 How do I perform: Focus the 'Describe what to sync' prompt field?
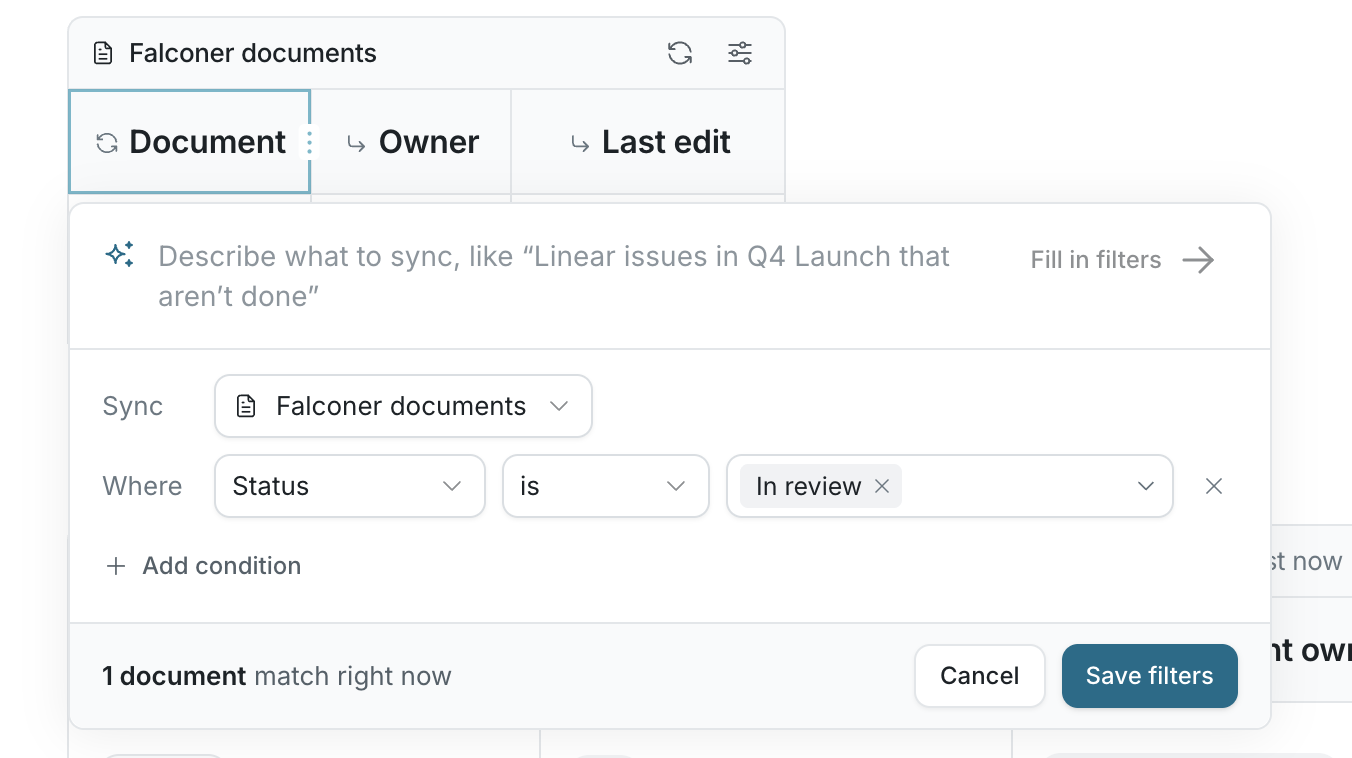click(x=554, y=276)
